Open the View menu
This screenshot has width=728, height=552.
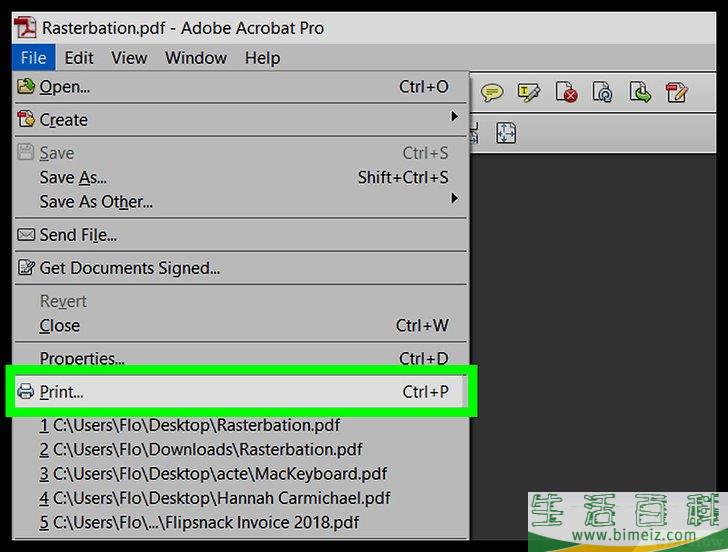click(x=129, y=58)
